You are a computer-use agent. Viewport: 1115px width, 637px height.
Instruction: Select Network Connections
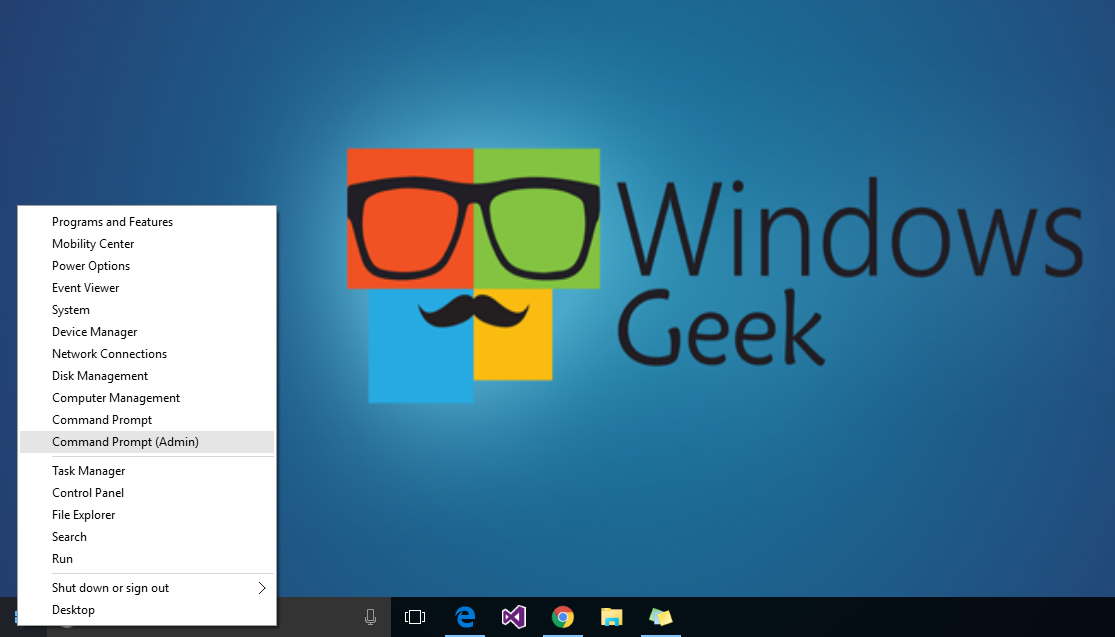(x=109, y=354)
